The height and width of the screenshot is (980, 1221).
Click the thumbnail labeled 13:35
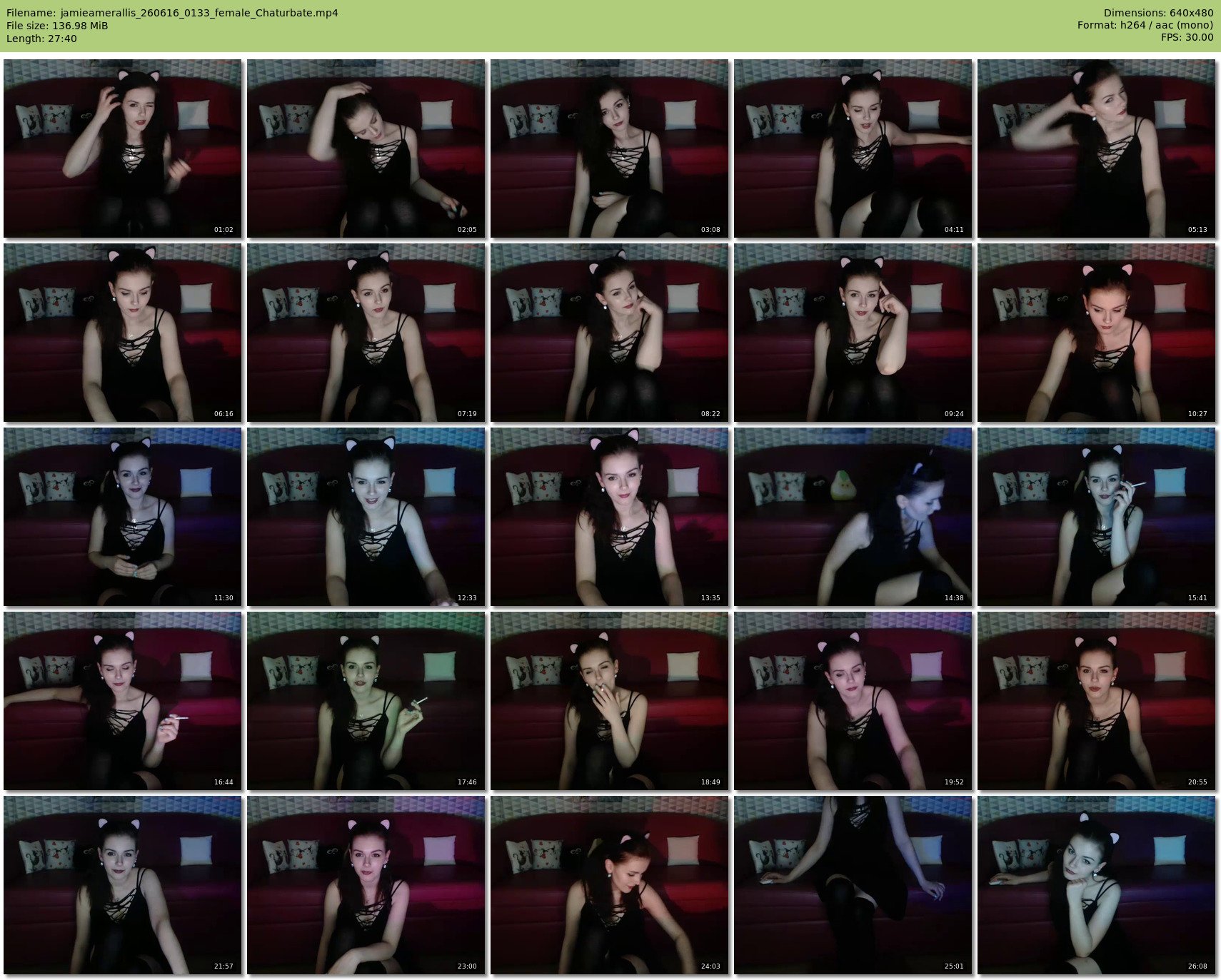coord(609,516)
